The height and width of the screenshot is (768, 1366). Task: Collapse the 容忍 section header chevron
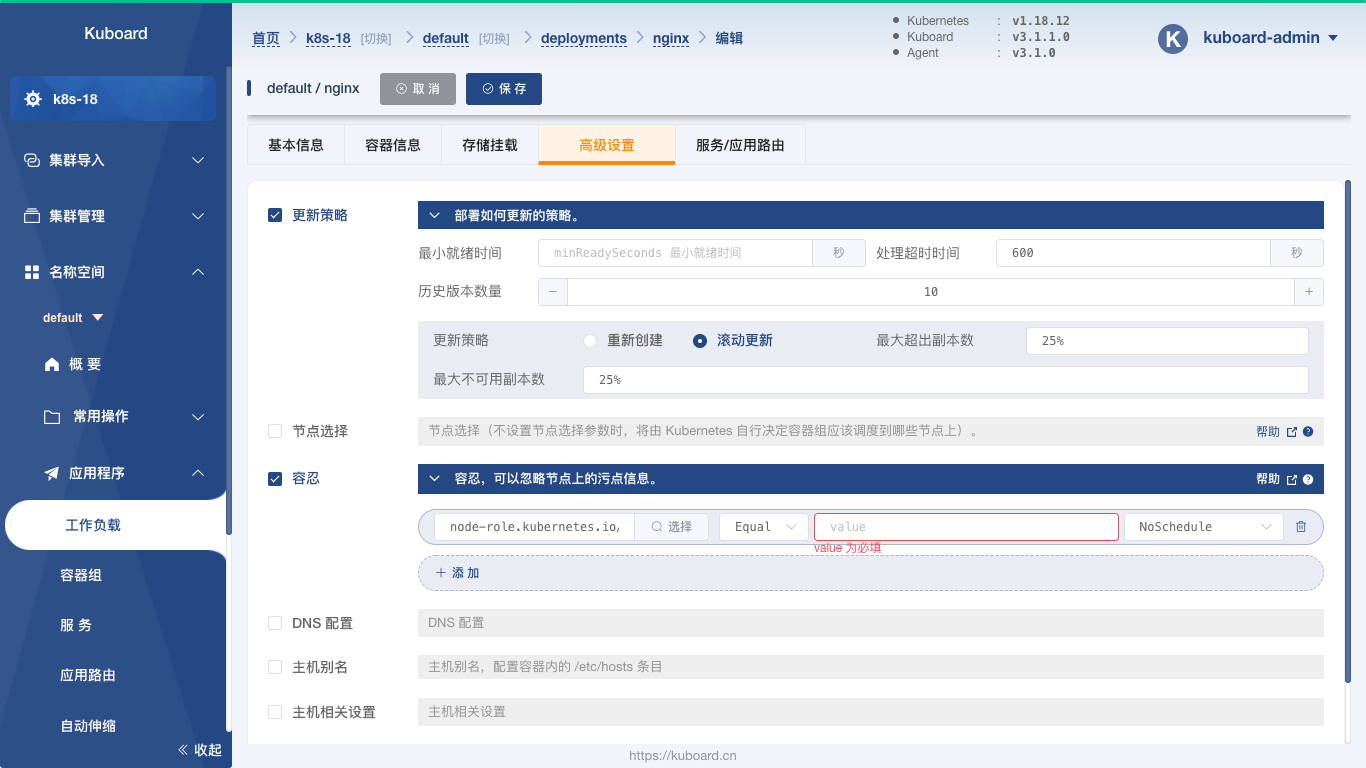pos(434,479)
